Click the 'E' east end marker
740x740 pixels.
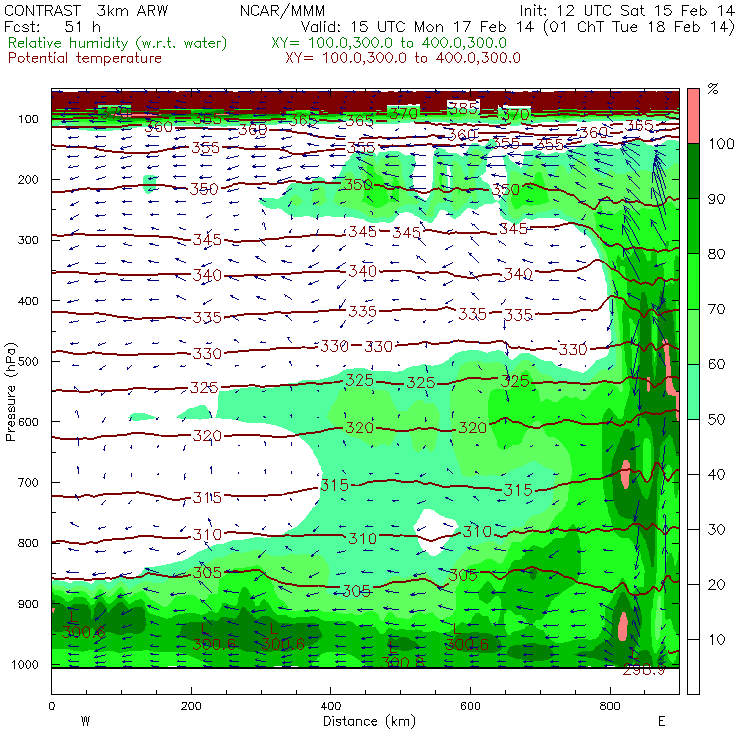point(662,722)
